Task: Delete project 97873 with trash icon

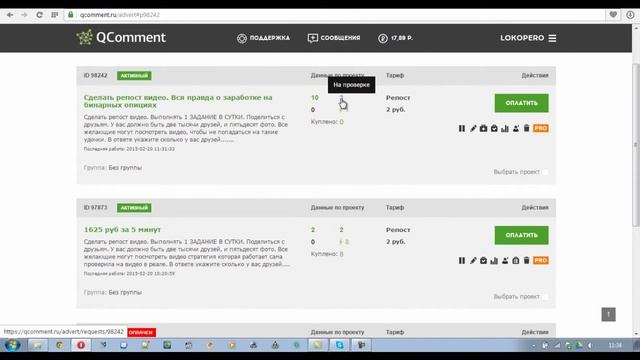Action: click(527, 260)
